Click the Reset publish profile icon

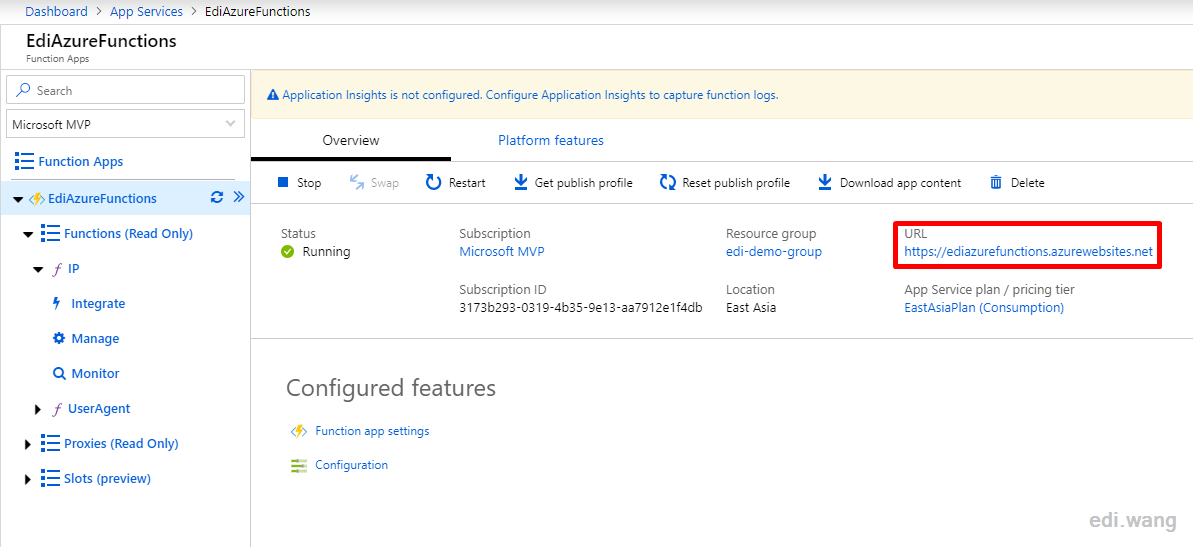pyautogui.click(x=668, y=183)
